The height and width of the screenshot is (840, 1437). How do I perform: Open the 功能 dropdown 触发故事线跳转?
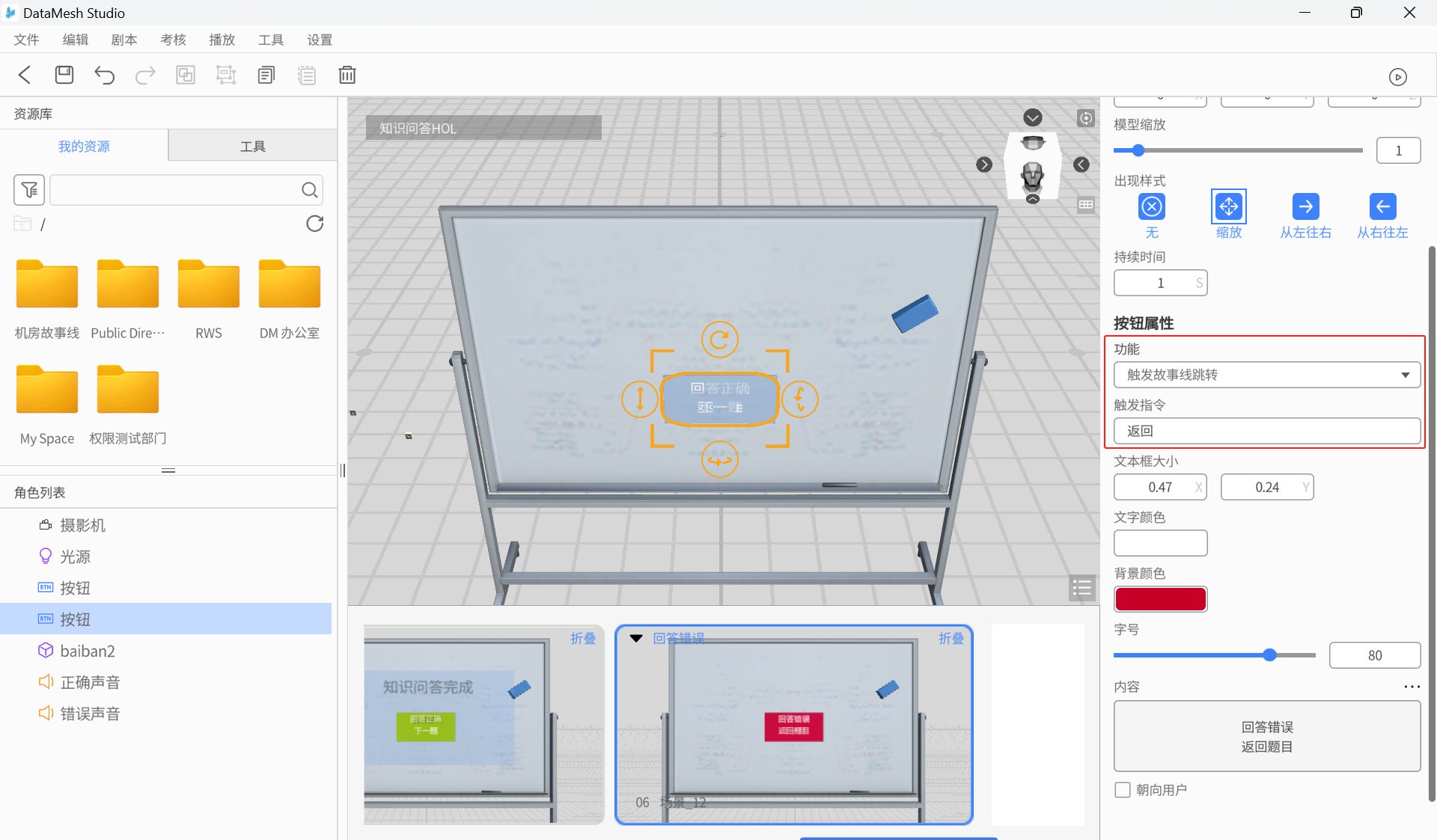click(1267, 375)
